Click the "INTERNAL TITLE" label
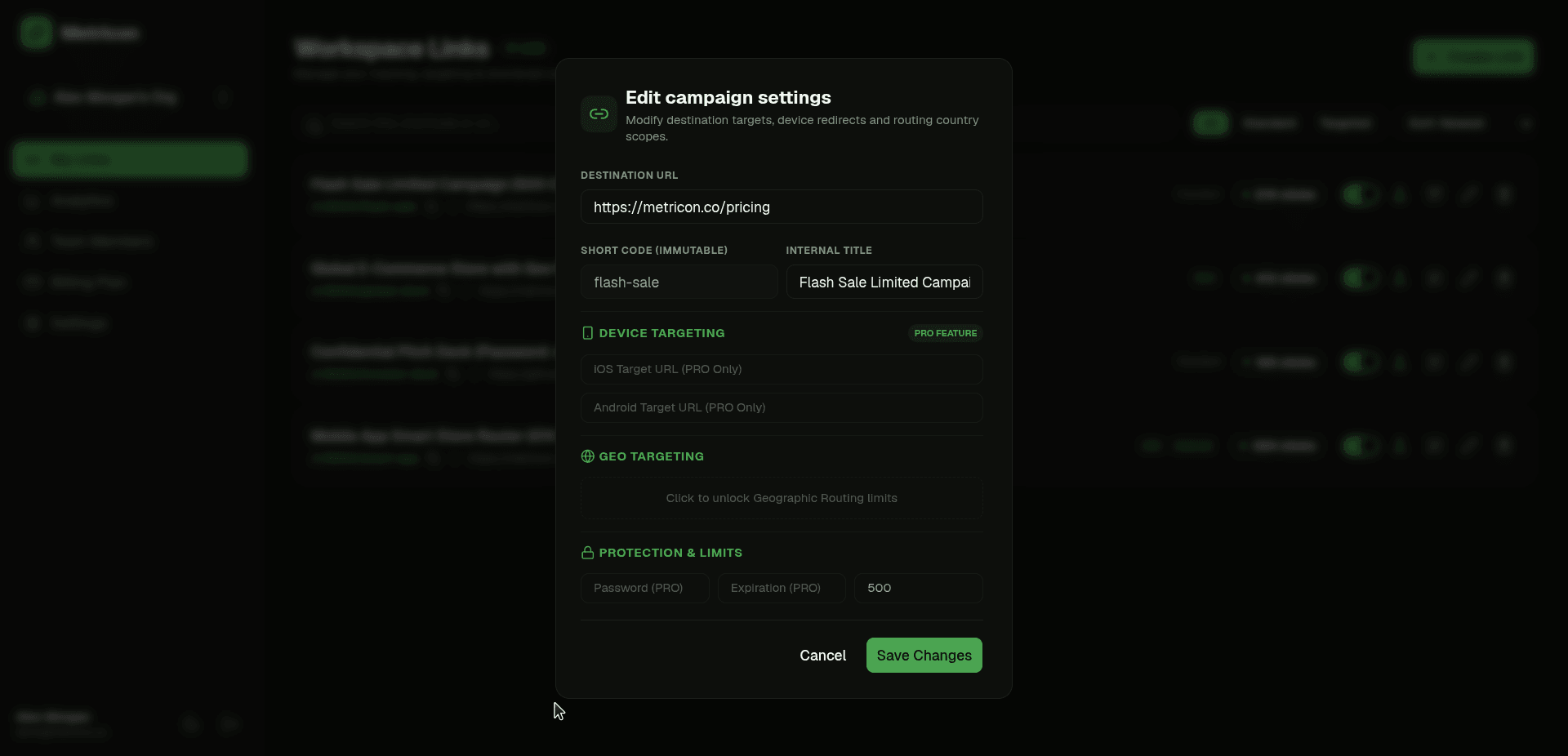 829,251
